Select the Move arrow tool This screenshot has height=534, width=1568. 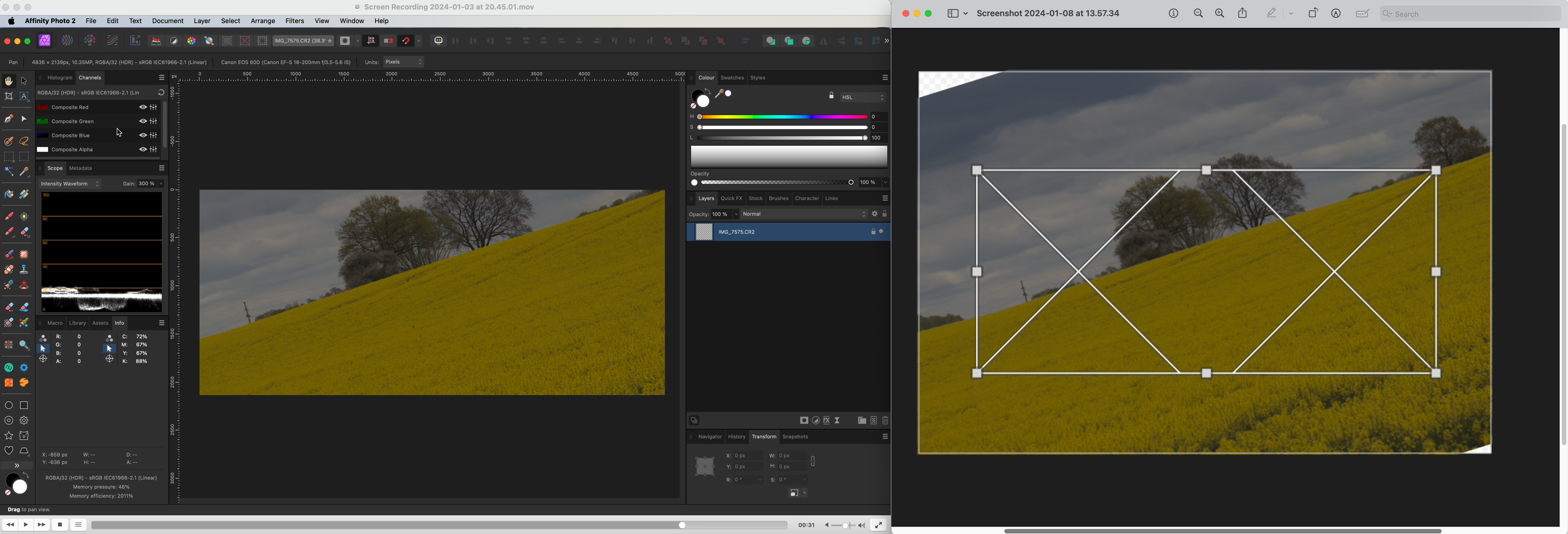(24, 81)
